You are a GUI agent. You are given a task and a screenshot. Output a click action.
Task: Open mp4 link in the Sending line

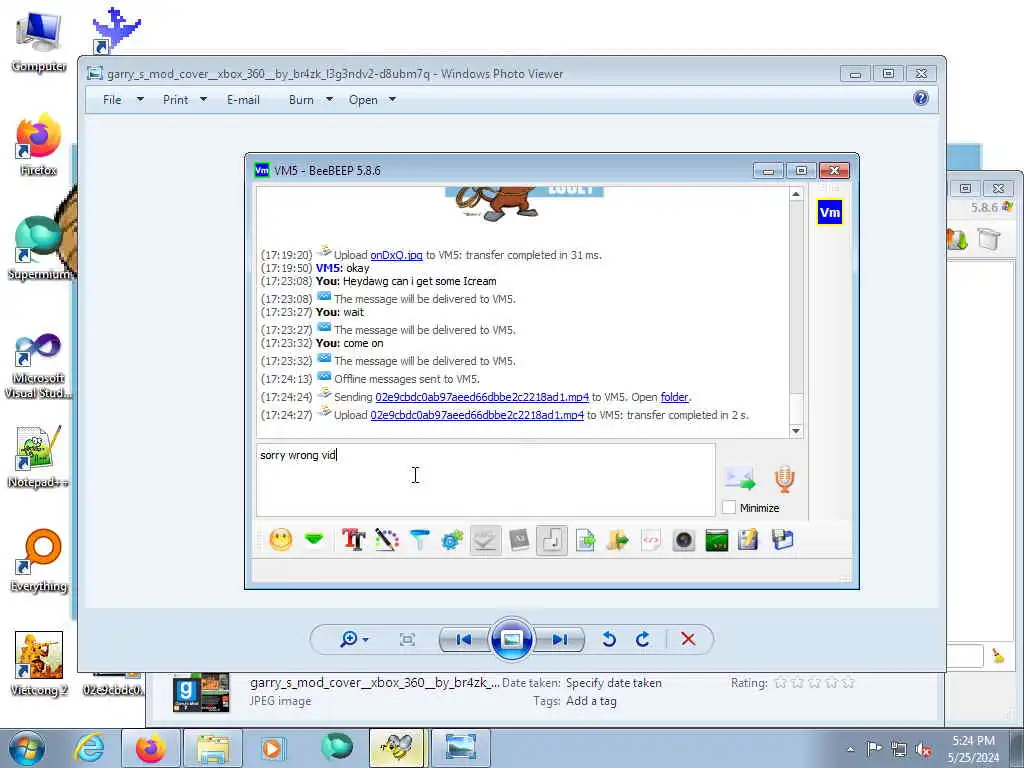(482, 397)
